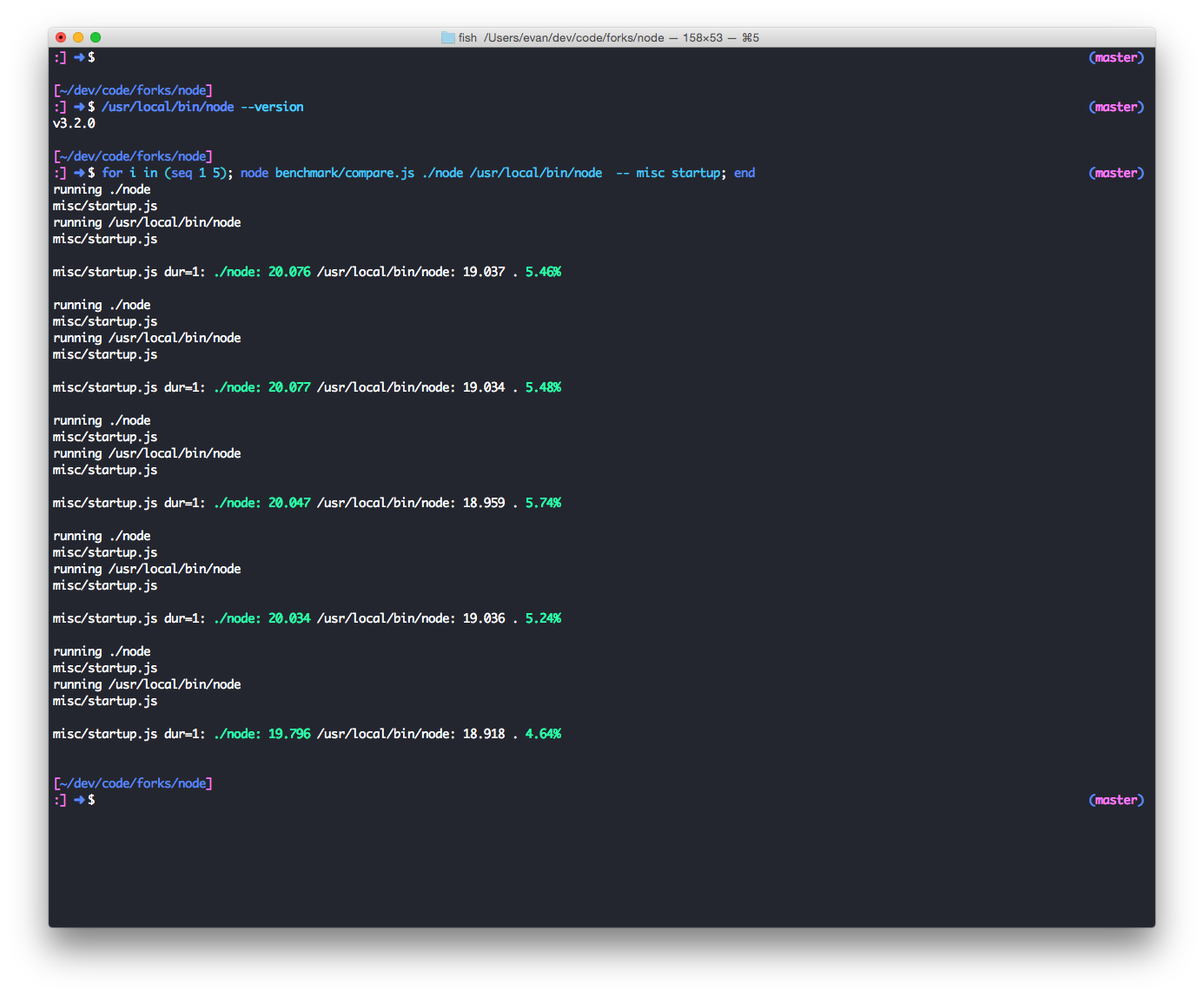
Task: Click the 5.74% result value
Action: point(543,503)
